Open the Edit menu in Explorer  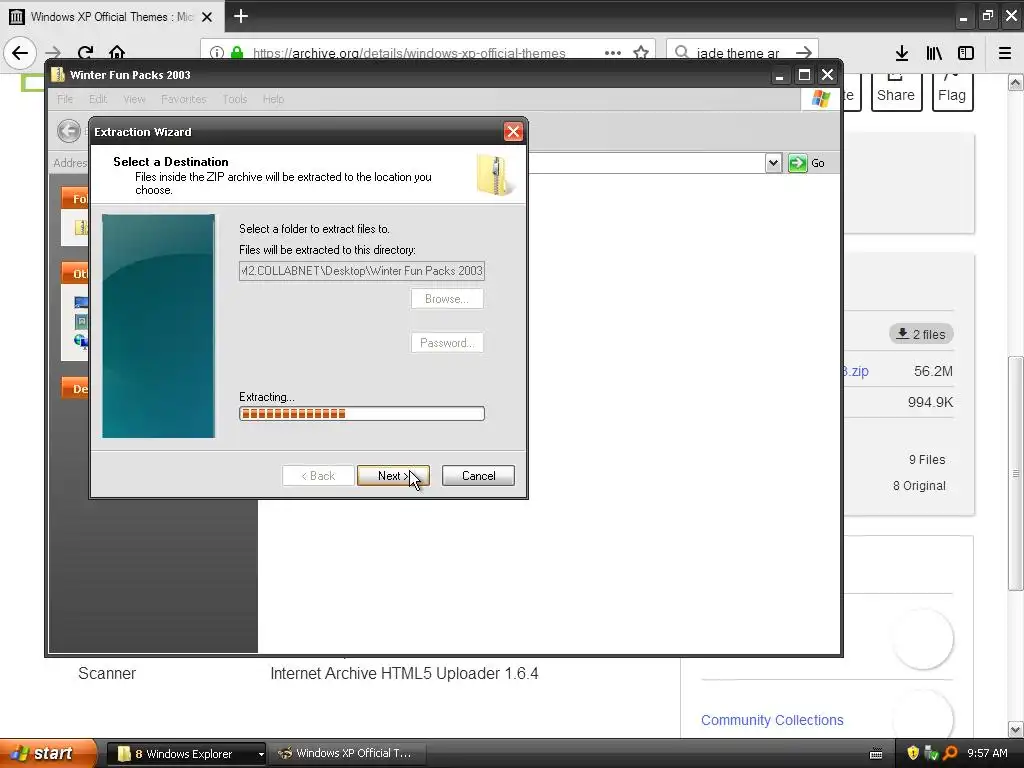(98, 99)
